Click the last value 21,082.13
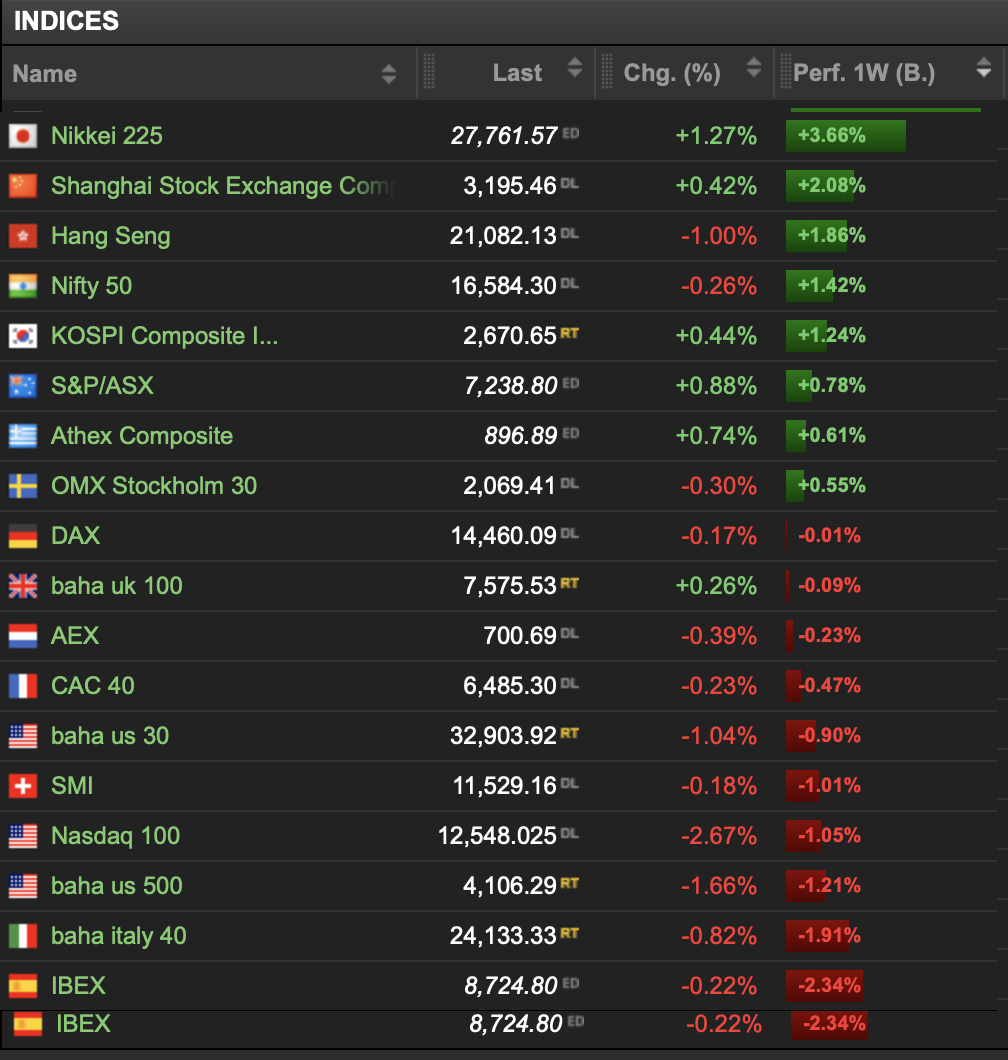 coord(504,236)
